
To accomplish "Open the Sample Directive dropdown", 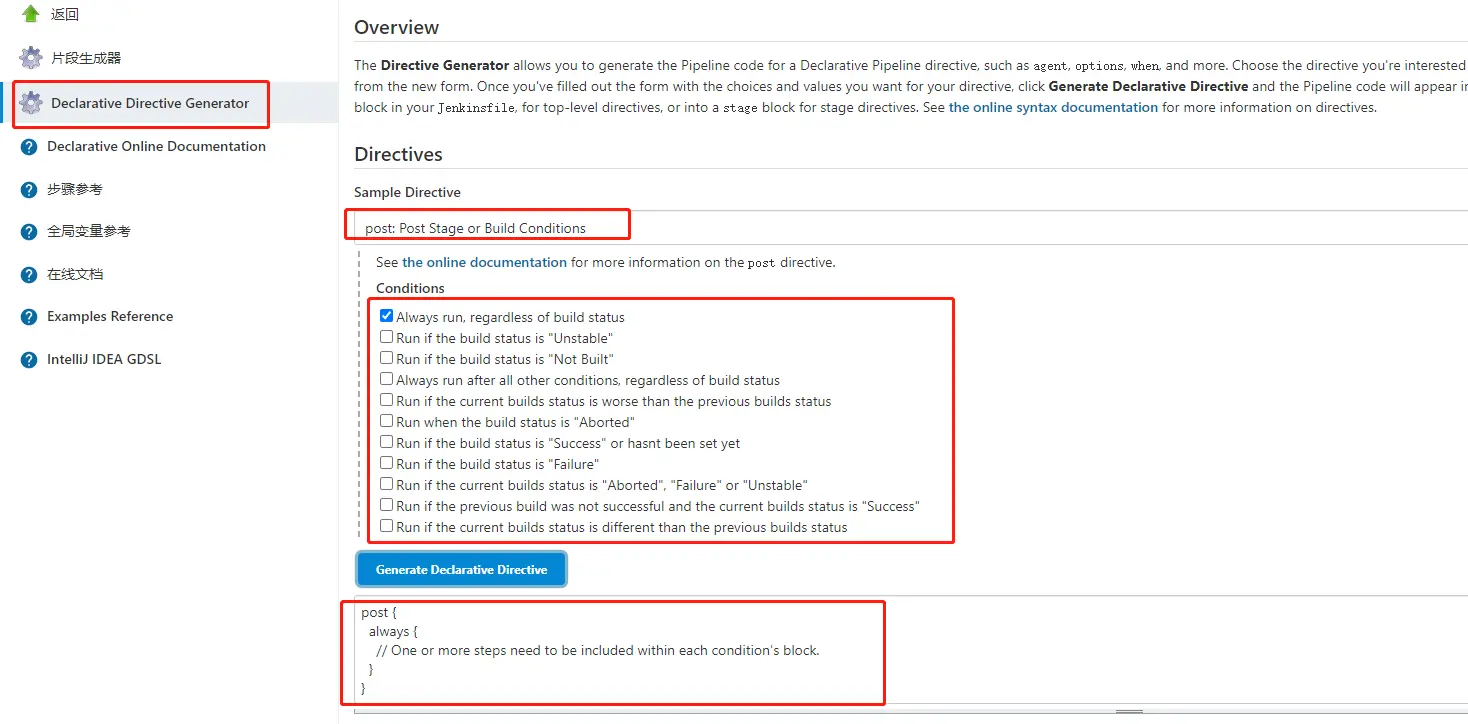I will coord(900,228).
